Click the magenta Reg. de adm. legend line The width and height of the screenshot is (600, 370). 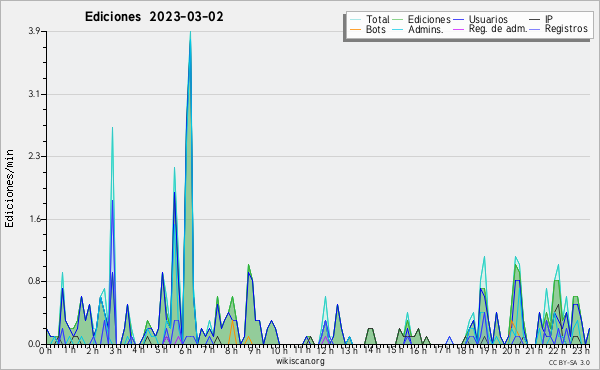(x=458, y=29)
